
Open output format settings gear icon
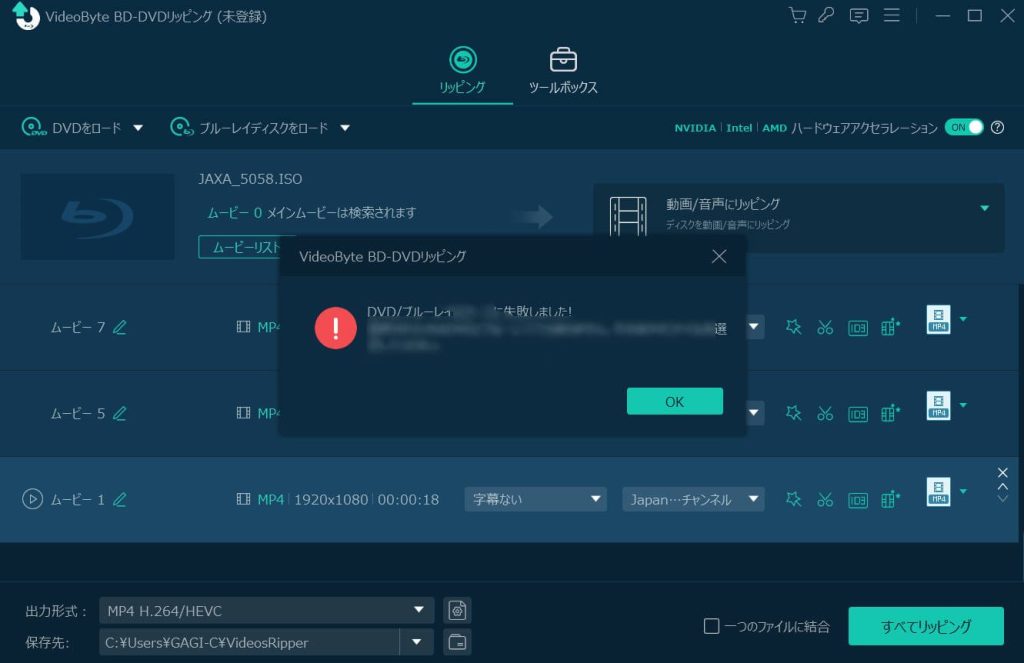[x=457, y=611]
